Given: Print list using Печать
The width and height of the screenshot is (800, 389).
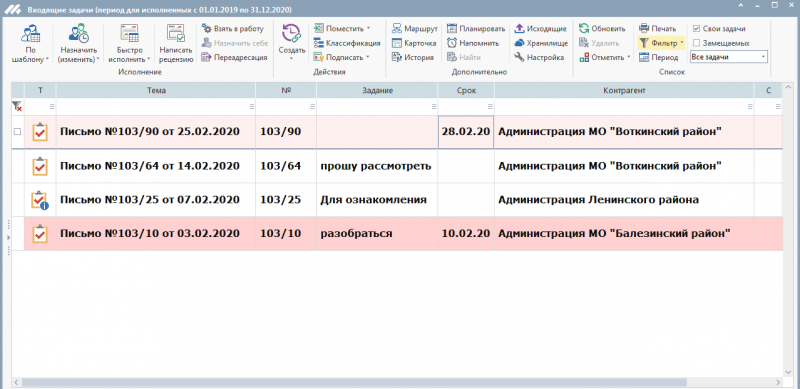Looking at the screenshot, I should click(658, 29).
